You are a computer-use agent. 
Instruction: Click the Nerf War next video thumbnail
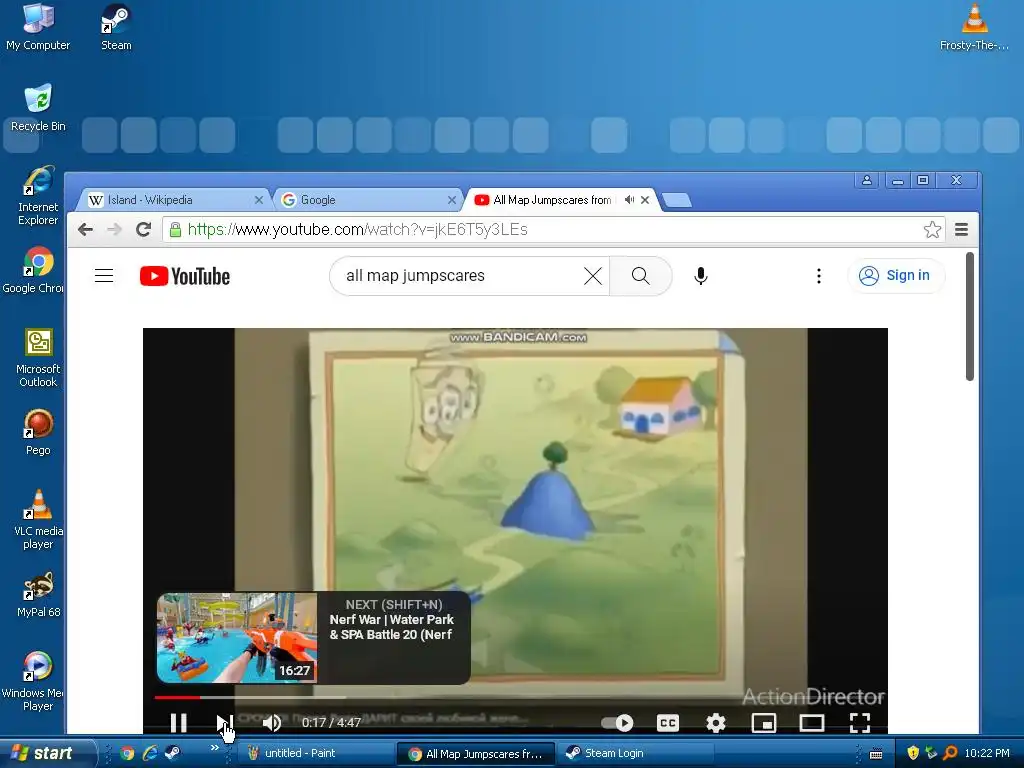pos(237,638)
